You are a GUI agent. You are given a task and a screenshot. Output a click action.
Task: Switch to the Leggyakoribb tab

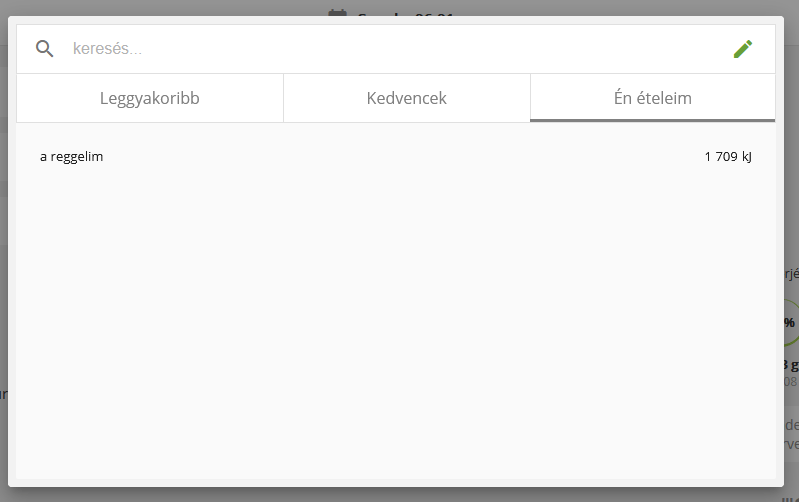point(150,98)
